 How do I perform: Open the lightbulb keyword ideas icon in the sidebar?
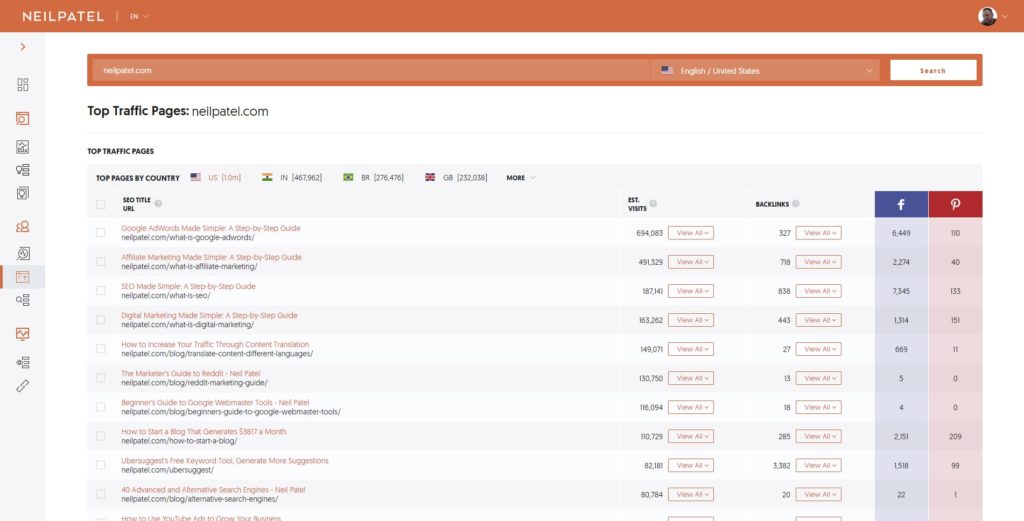pyautogui.click(x=23, y=170)
